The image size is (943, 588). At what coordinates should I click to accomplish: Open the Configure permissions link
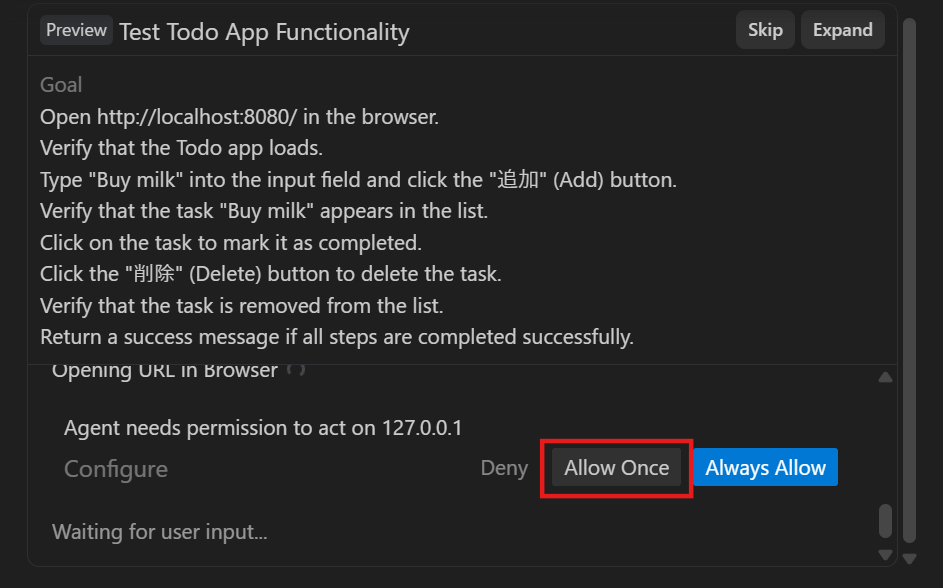pos(115,469)
